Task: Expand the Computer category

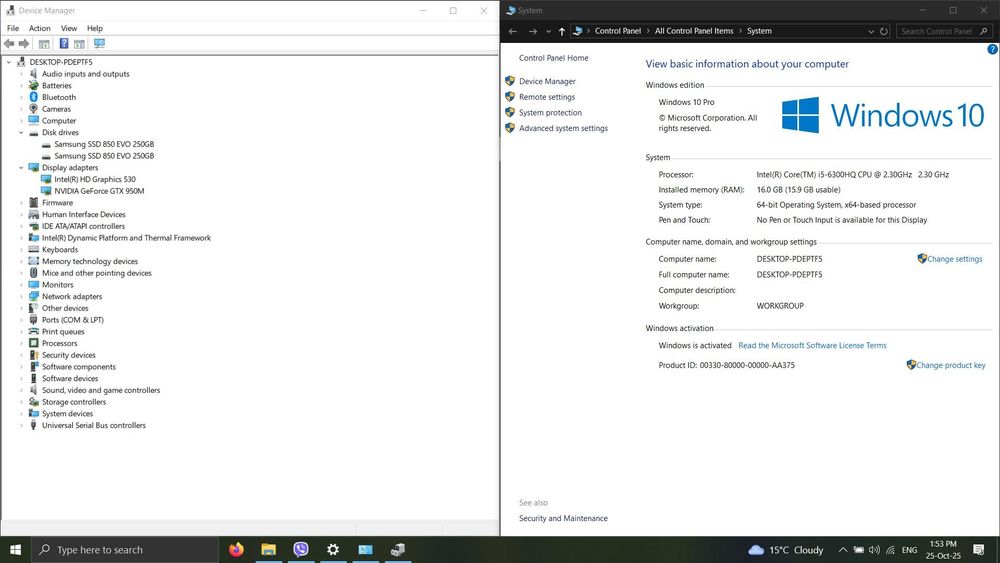Action: tap(21, 121)
